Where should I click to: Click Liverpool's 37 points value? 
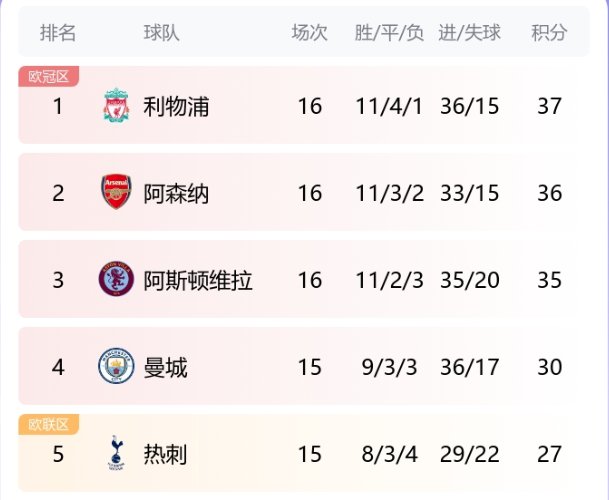(549, 106)
